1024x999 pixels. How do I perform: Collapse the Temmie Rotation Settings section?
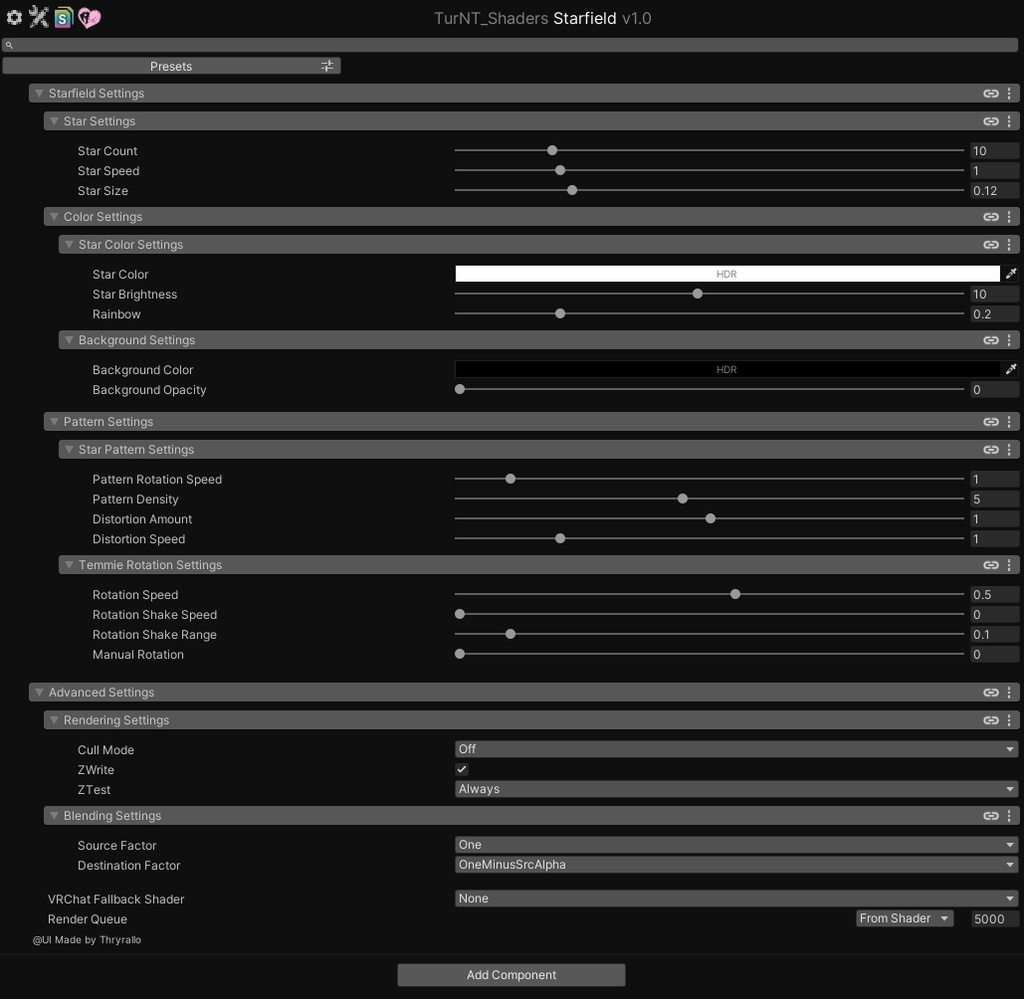point(68,564)
